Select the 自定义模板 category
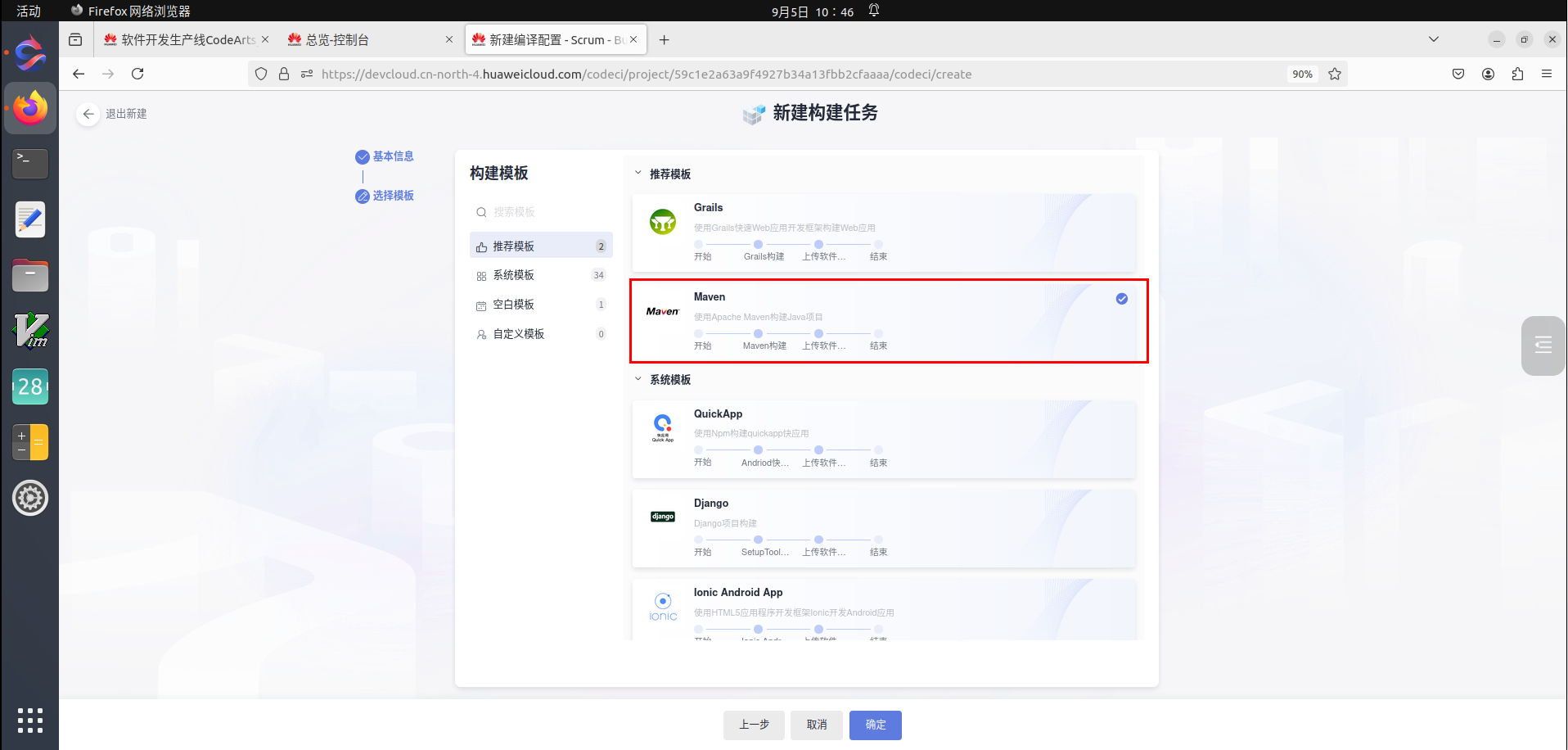The height and width of the screenshot is (750, 1568). 541,334
